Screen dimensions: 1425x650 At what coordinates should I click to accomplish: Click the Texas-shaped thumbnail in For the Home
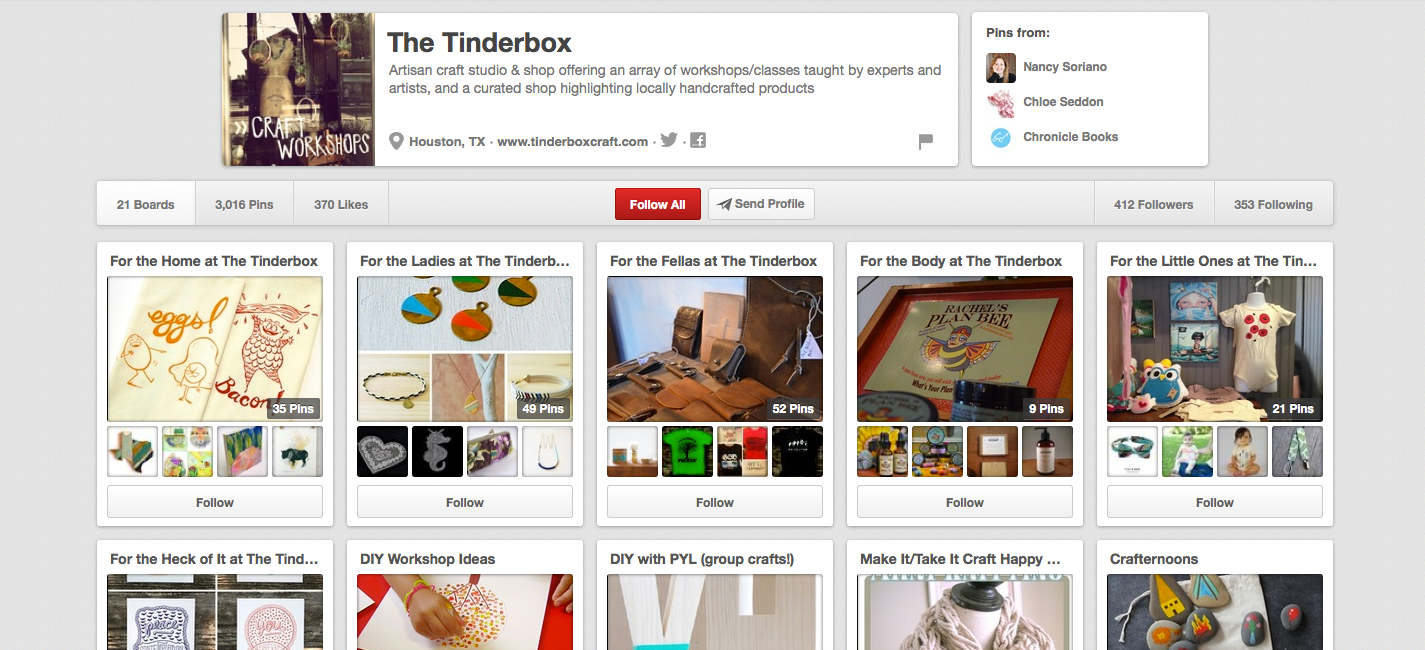point(133,452)
